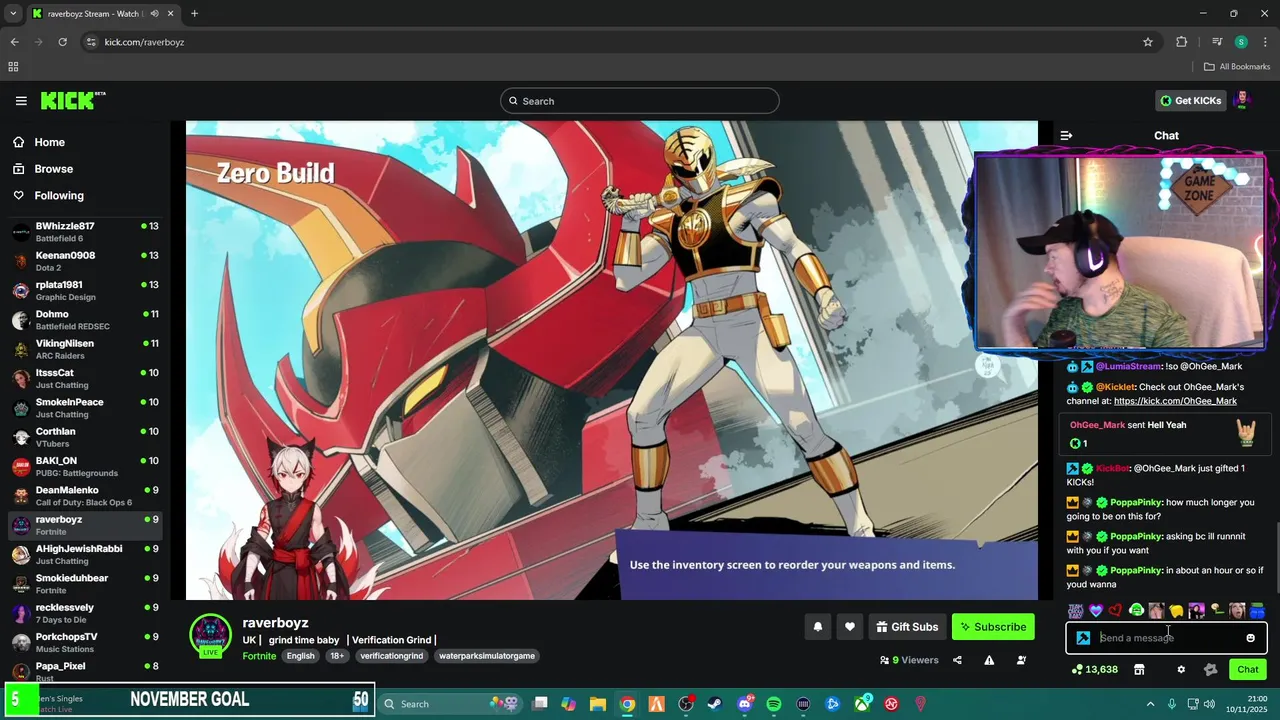Open a new browser tab
This screenshot has width=1280, height=720.
click(194, 13)
